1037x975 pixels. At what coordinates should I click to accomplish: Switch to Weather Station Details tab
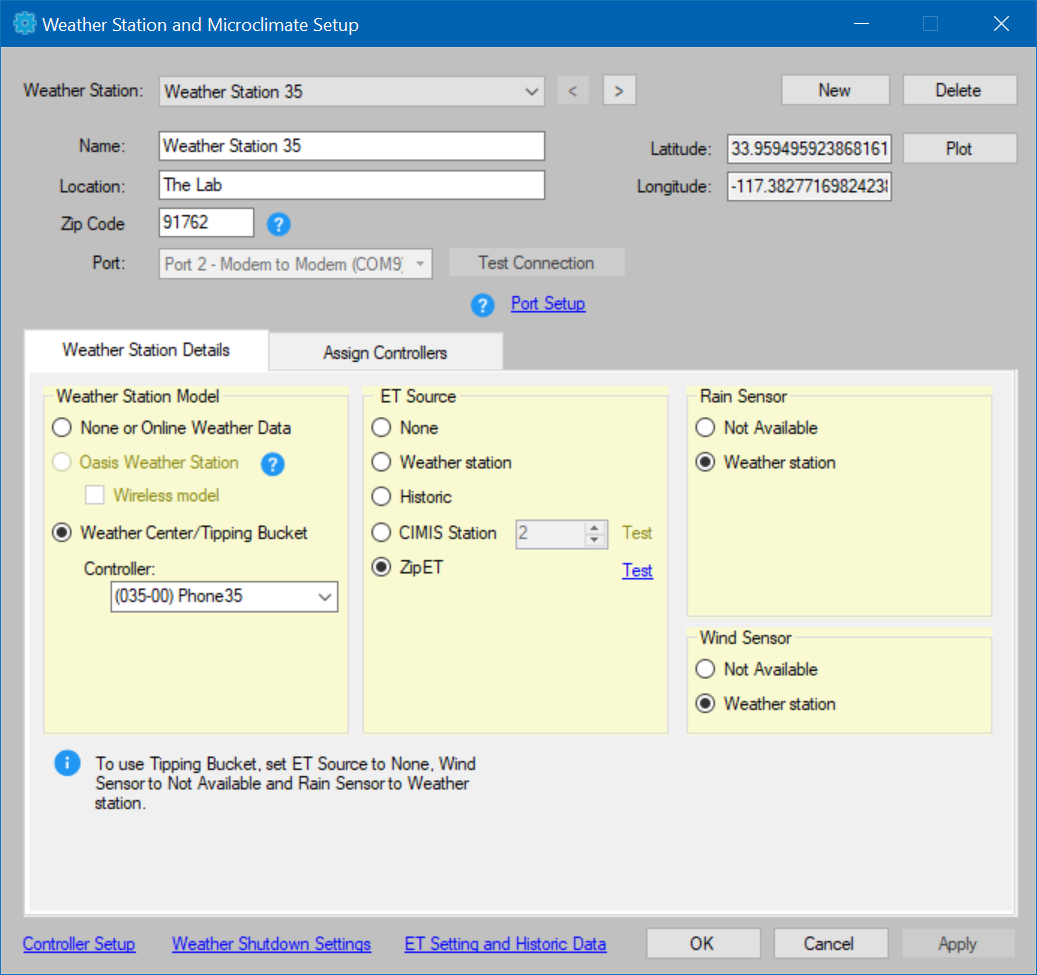[146, 350]
